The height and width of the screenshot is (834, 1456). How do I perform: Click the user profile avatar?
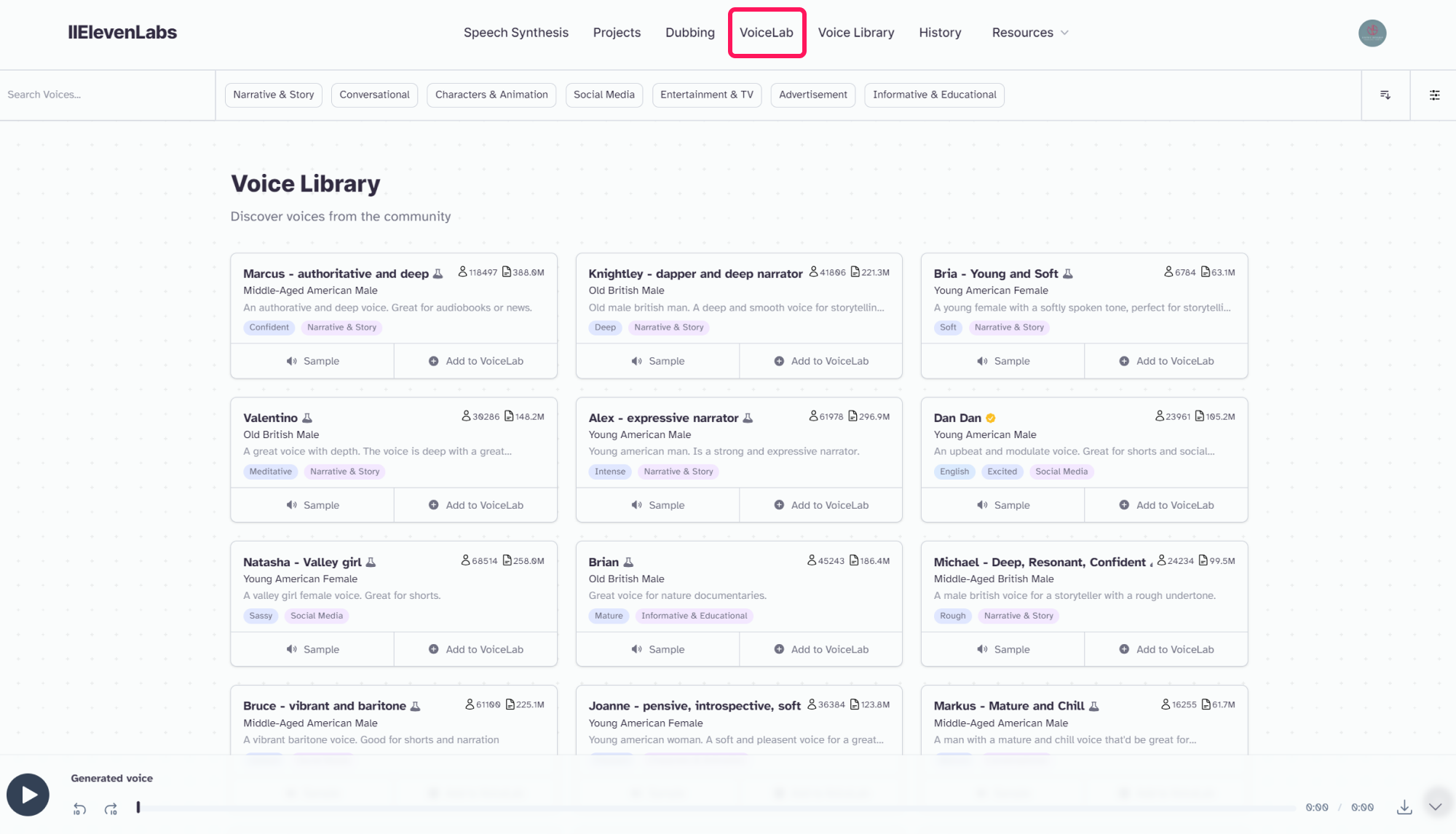click(x=1372, y=33)
